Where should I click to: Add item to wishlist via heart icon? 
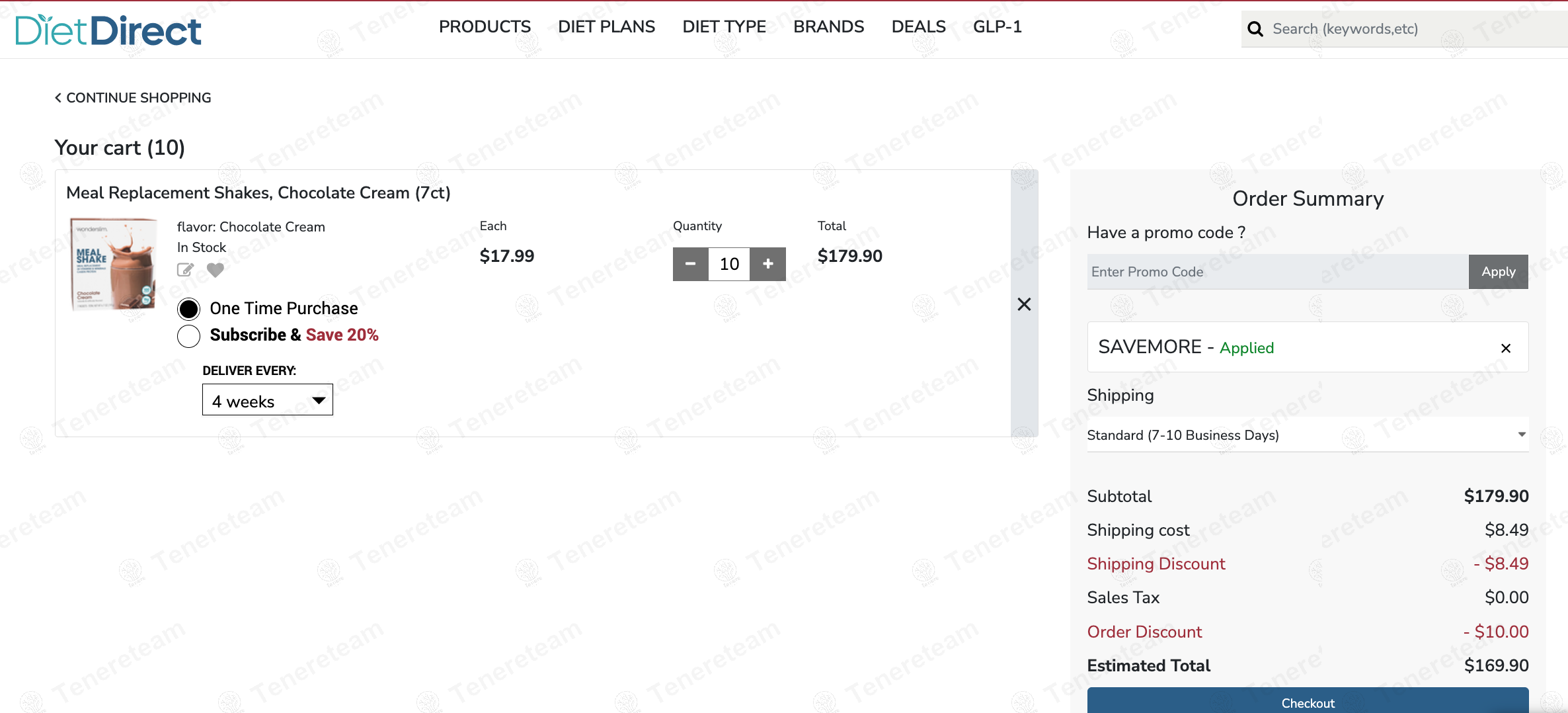[216, 270]
